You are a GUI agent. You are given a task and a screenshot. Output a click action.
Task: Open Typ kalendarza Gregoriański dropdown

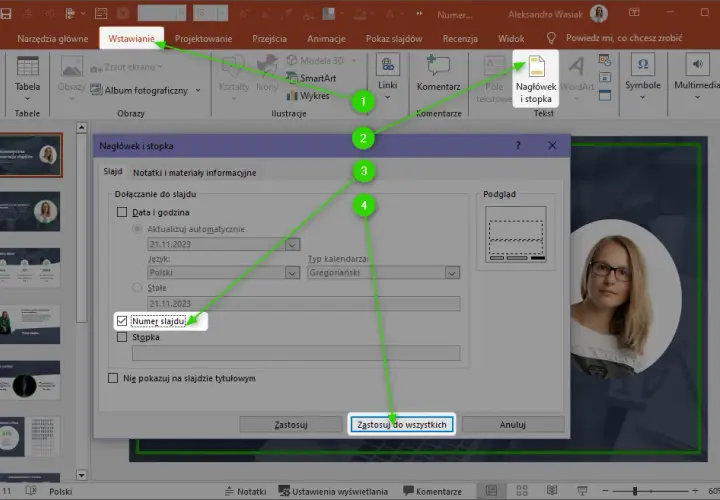(452, 273)
